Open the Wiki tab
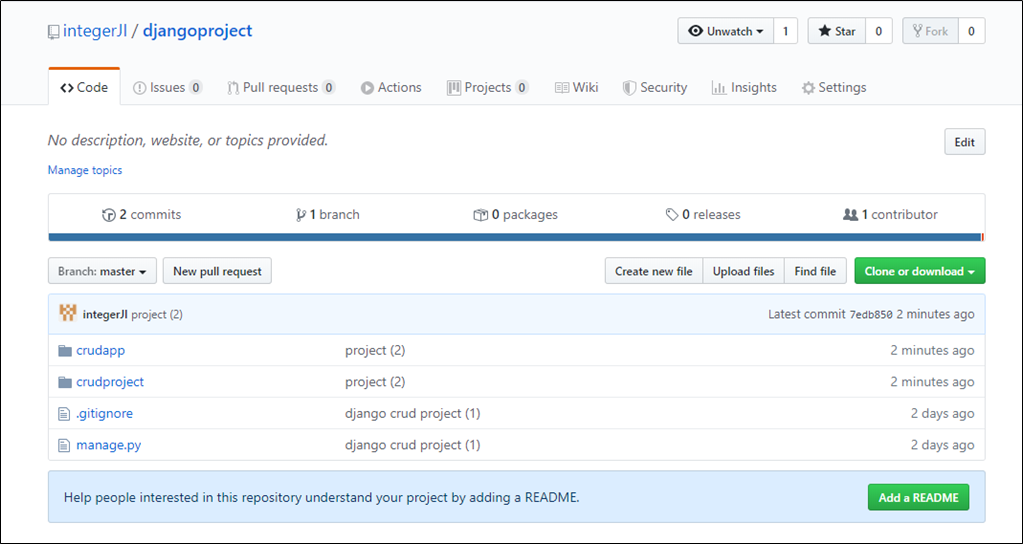Viewport: 1023px width, 544px height. point(577,87)
